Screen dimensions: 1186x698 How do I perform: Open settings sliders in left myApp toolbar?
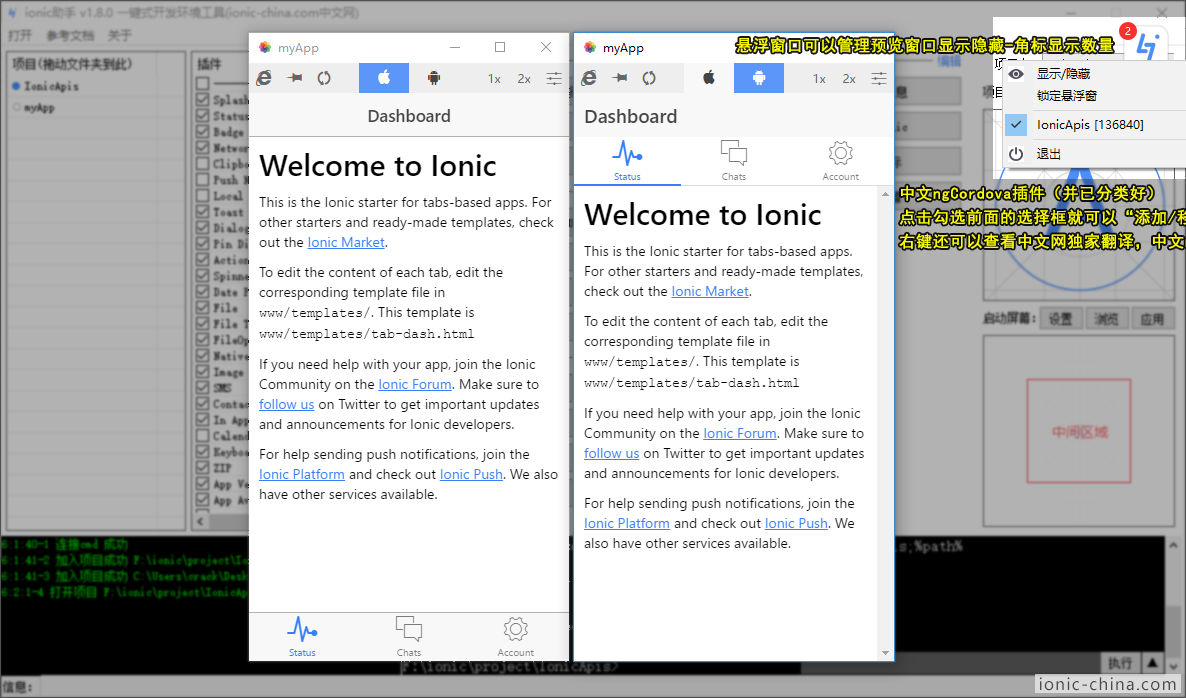click(x=554, y=79)
